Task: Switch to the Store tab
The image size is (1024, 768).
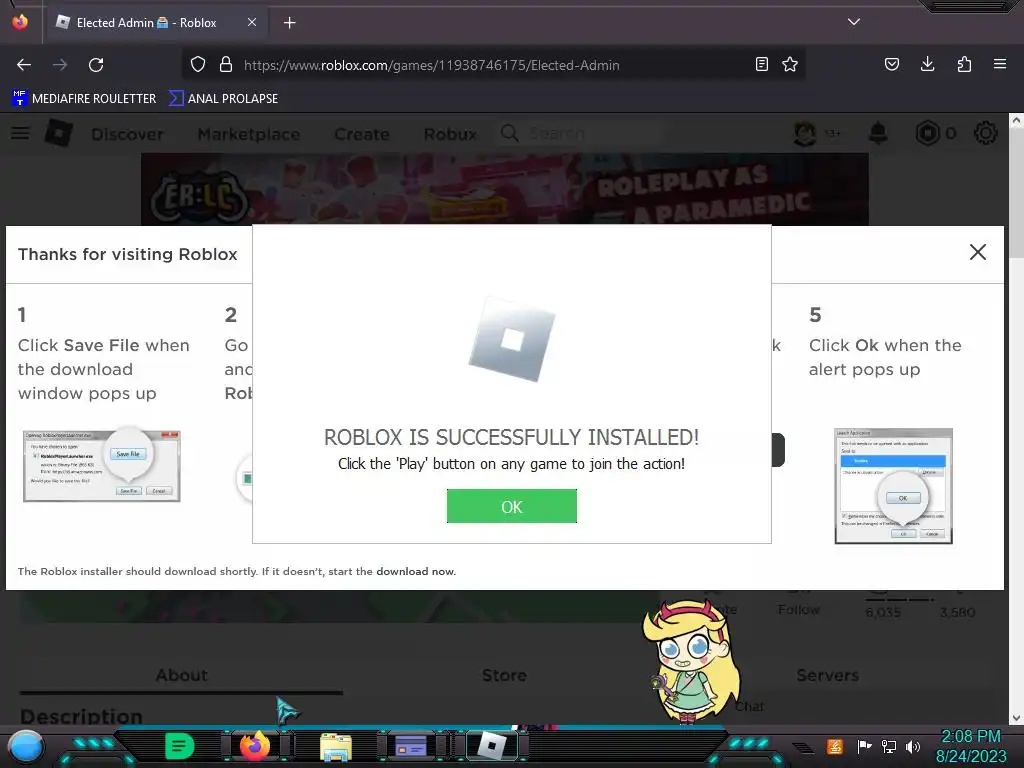Action: pyautogui.click(x=504, y=675)
